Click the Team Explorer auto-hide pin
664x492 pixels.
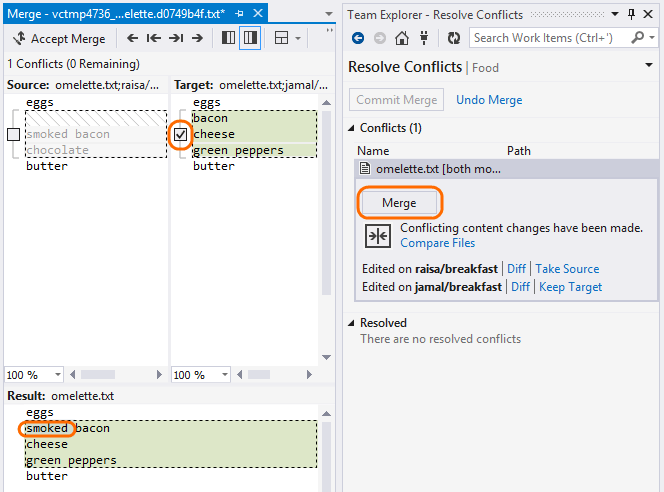point(631,14)
